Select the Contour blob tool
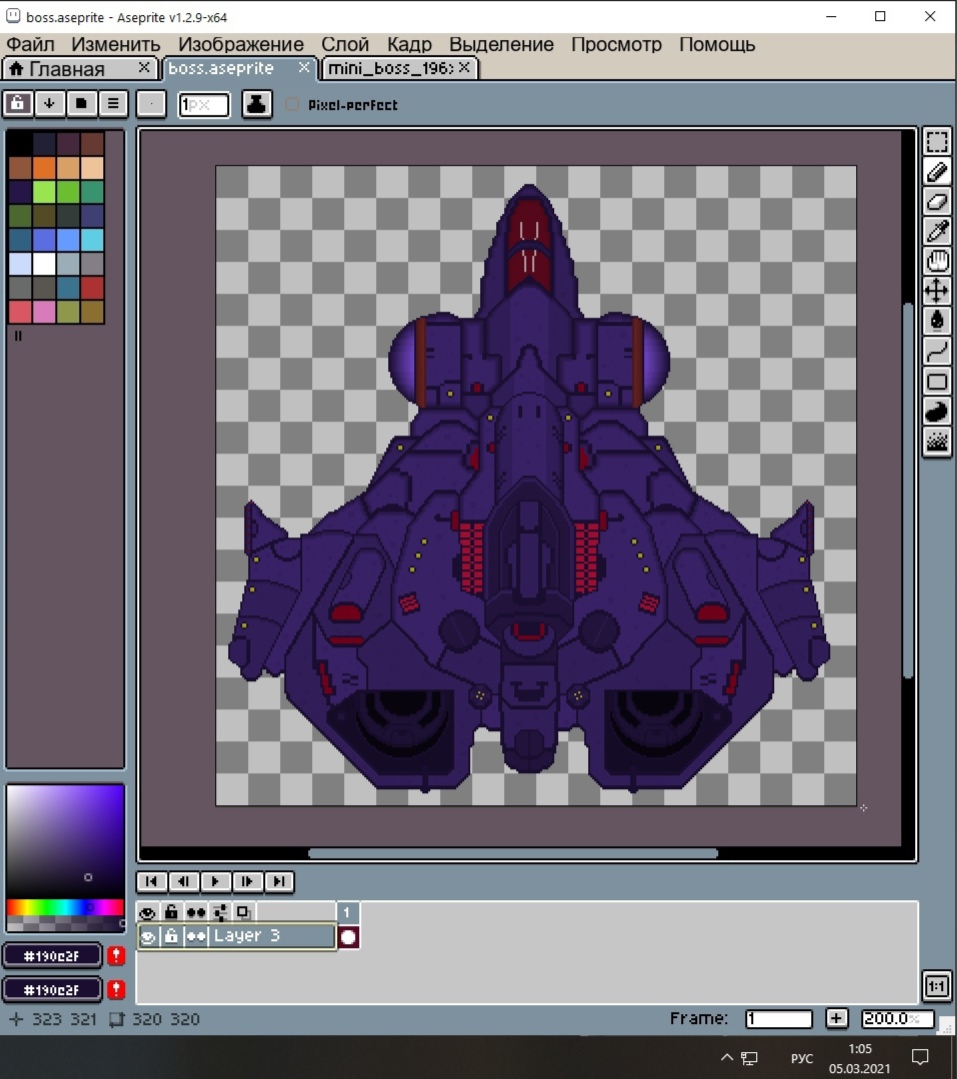Screen dimensions: 957x1079 [937, 411]
